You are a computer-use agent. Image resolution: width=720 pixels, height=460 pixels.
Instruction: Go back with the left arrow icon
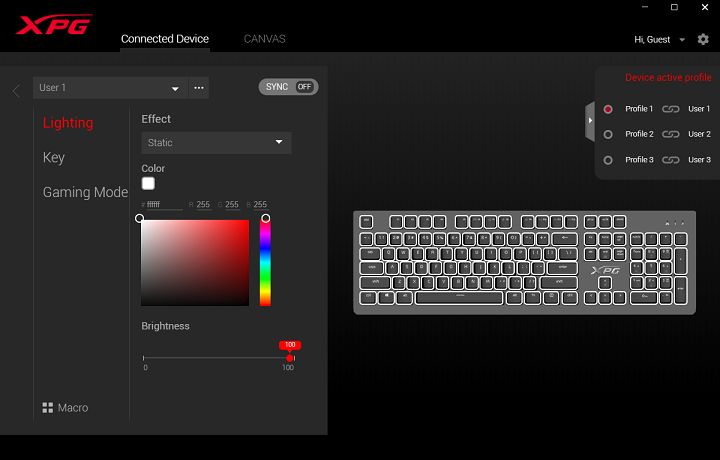[x=16, y=91]
